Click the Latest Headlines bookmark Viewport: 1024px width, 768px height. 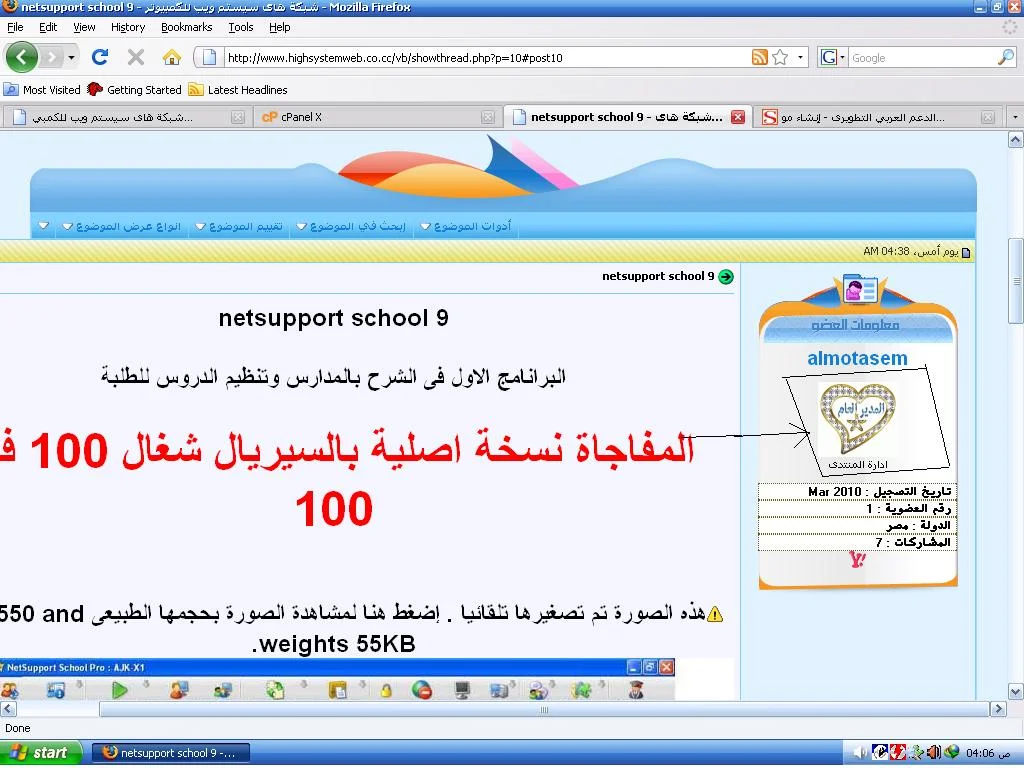[x=246, y=89]
